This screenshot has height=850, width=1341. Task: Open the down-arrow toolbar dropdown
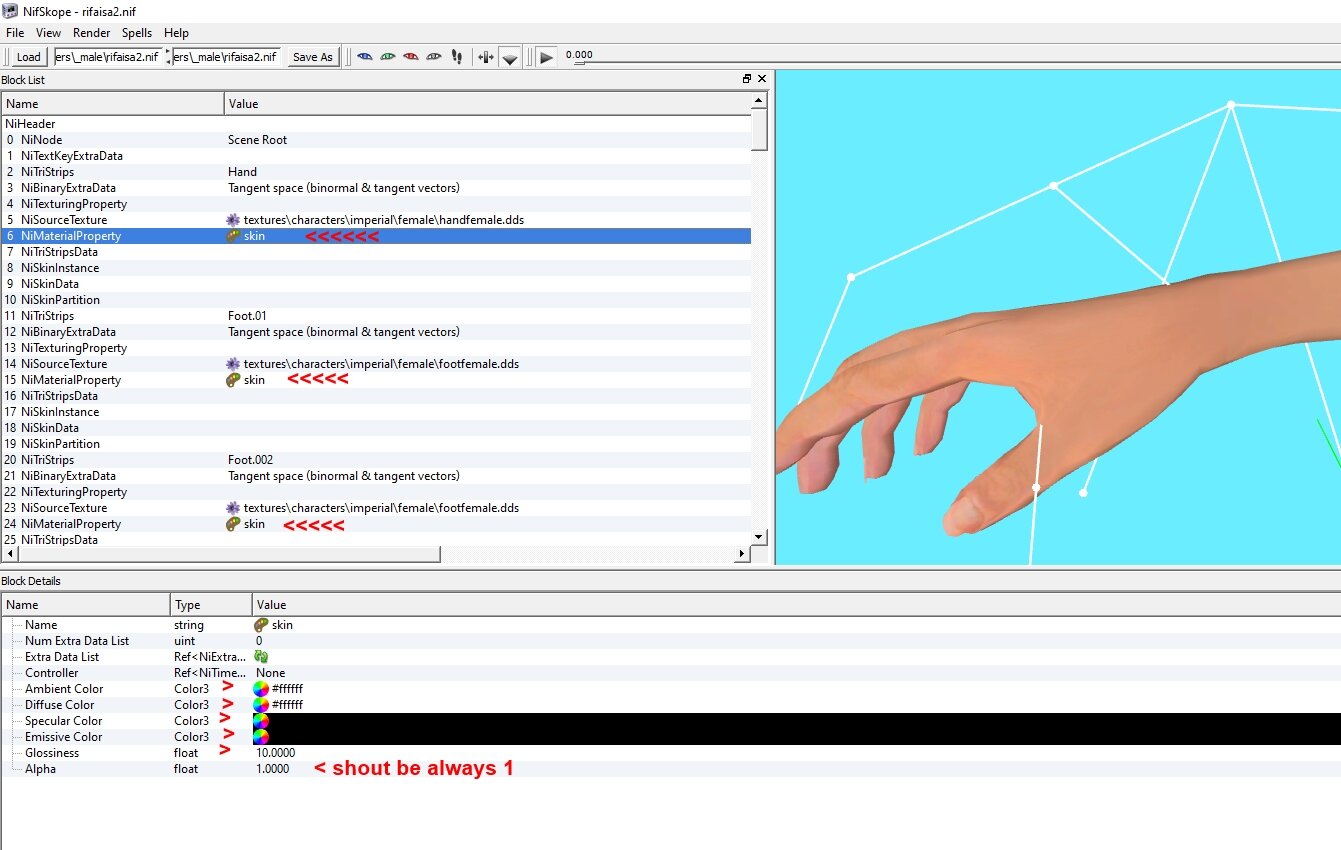pos(510,58)
